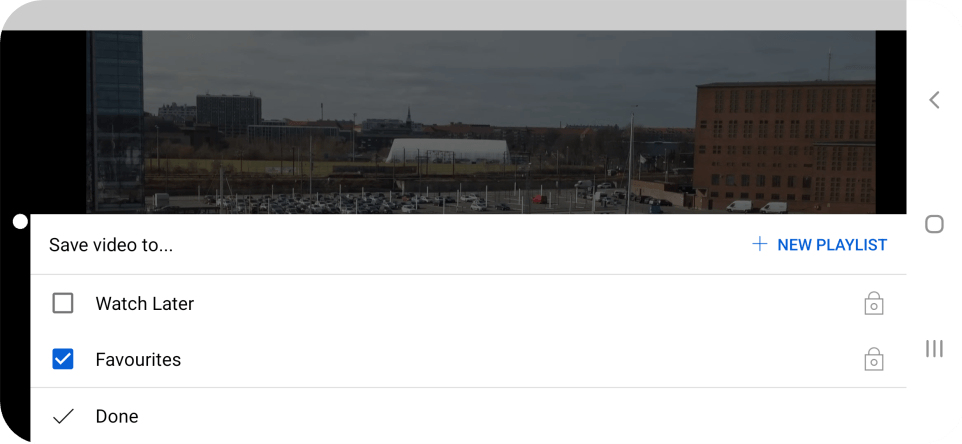Confirm selection with the Done text

pyautogui.click(x=117, y=416)
